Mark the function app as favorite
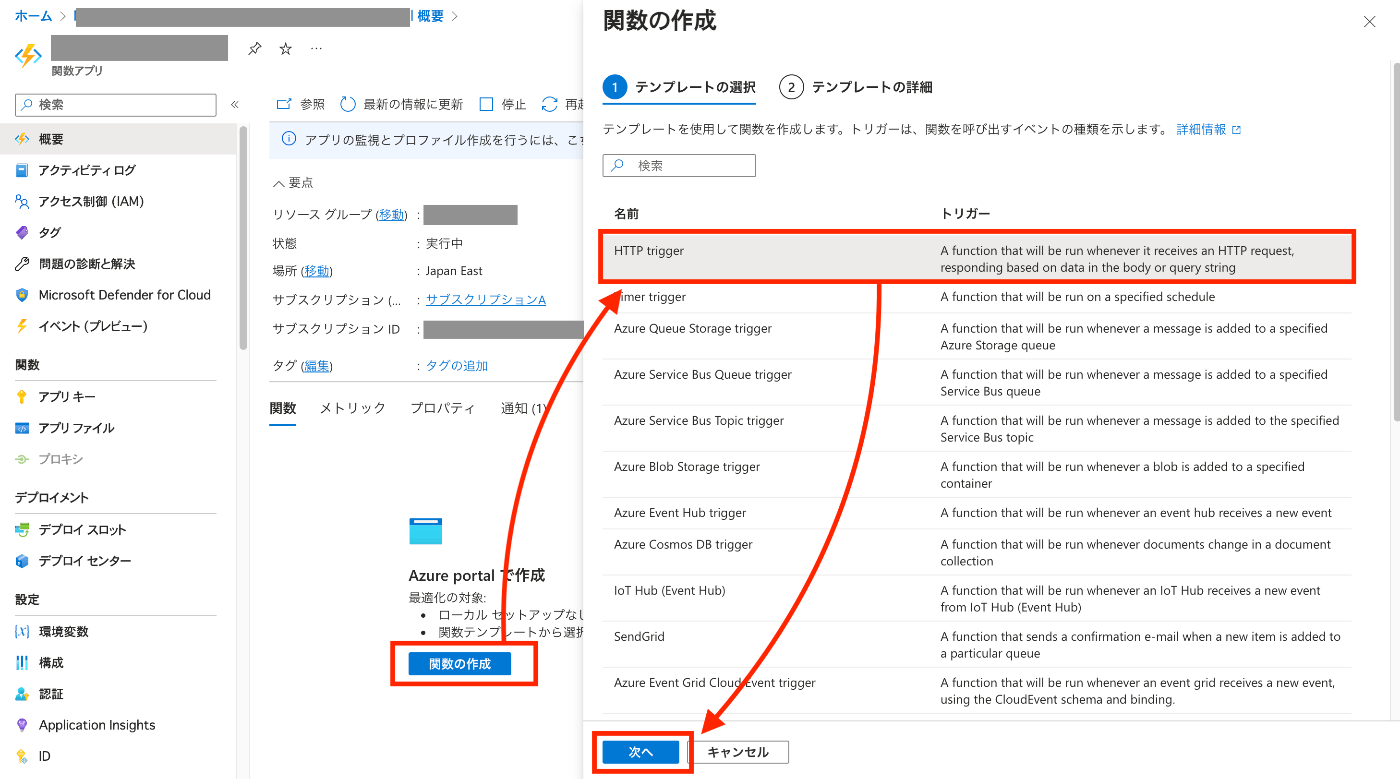 point(285,48)
